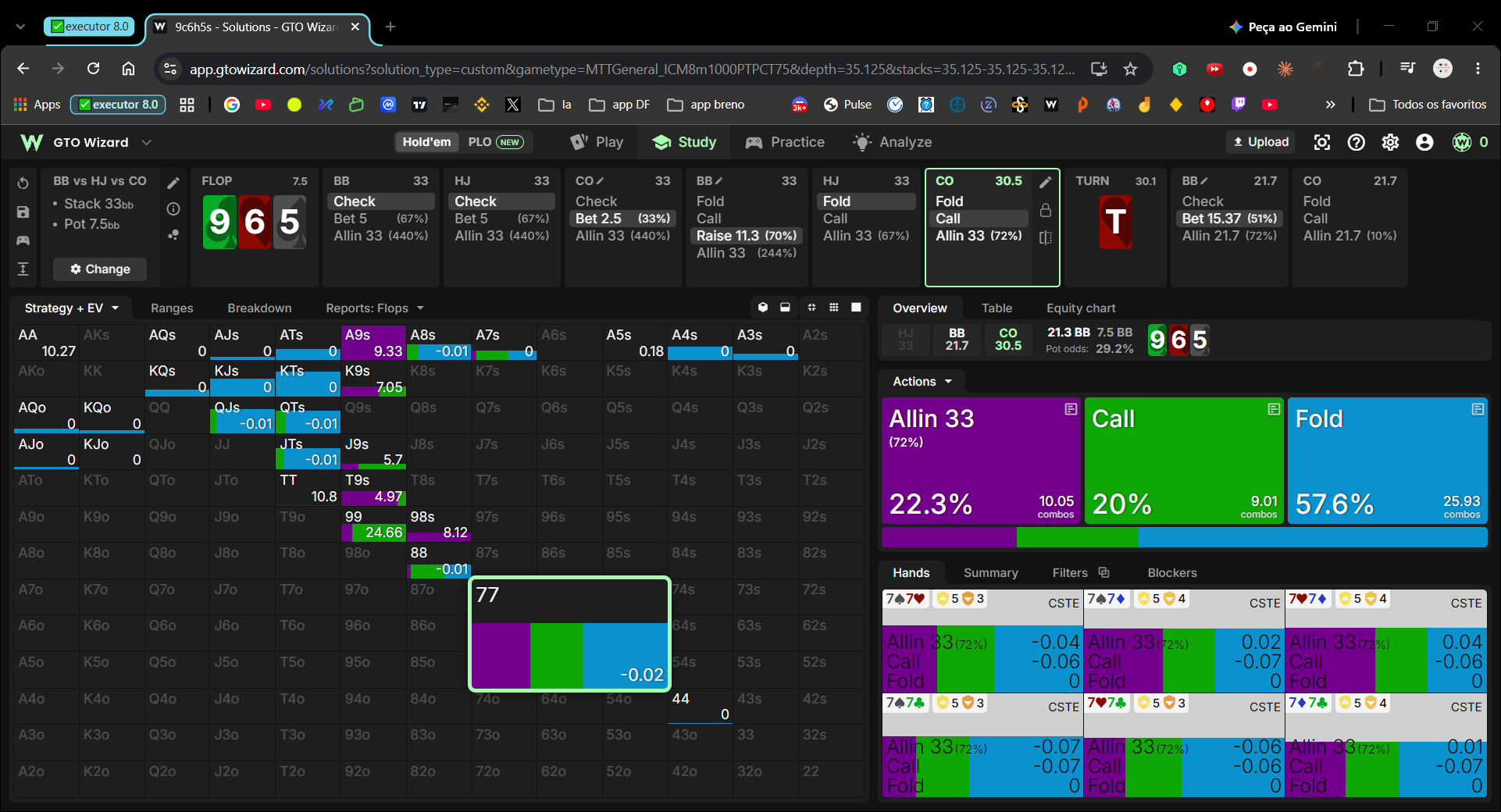Edit the selected CO action with pencil icon
This screenshot has height=812, width=1501.
point(1046,183)
